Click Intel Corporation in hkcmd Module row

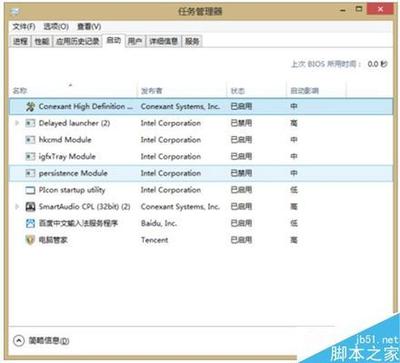[171, 140]
